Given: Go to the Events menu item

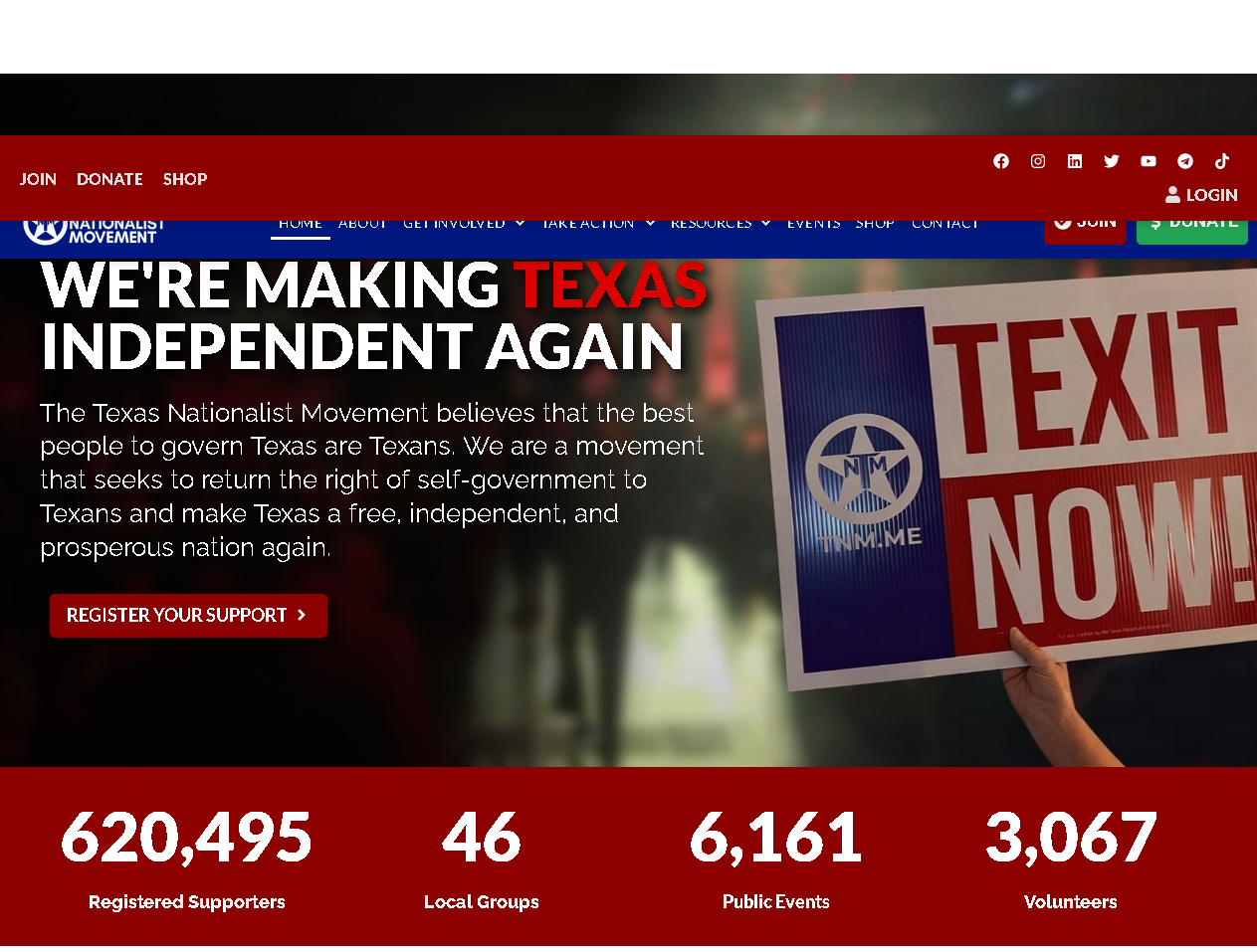Looking at the screenshot, I should pos(813,225).
